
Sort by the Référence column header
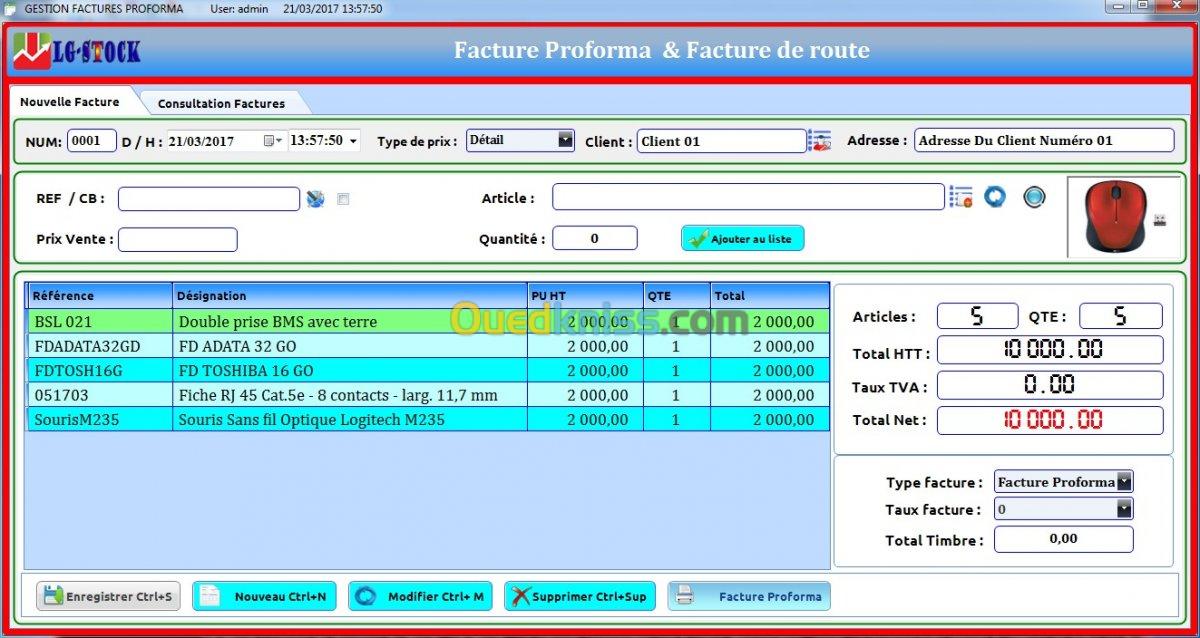coord(99,296)
